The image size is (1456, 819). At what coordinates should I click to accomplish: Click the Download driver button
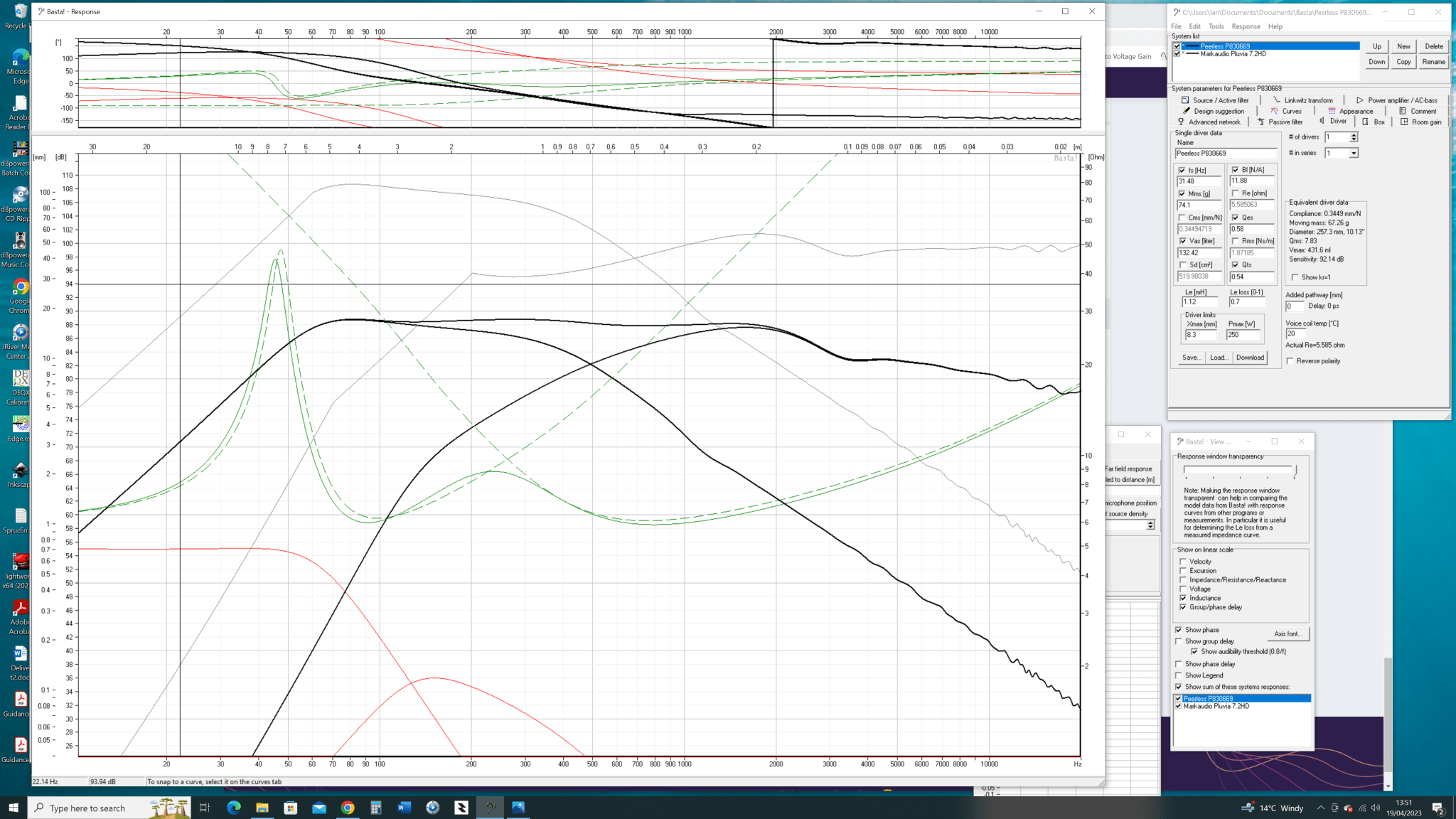tap(1250, 358)
